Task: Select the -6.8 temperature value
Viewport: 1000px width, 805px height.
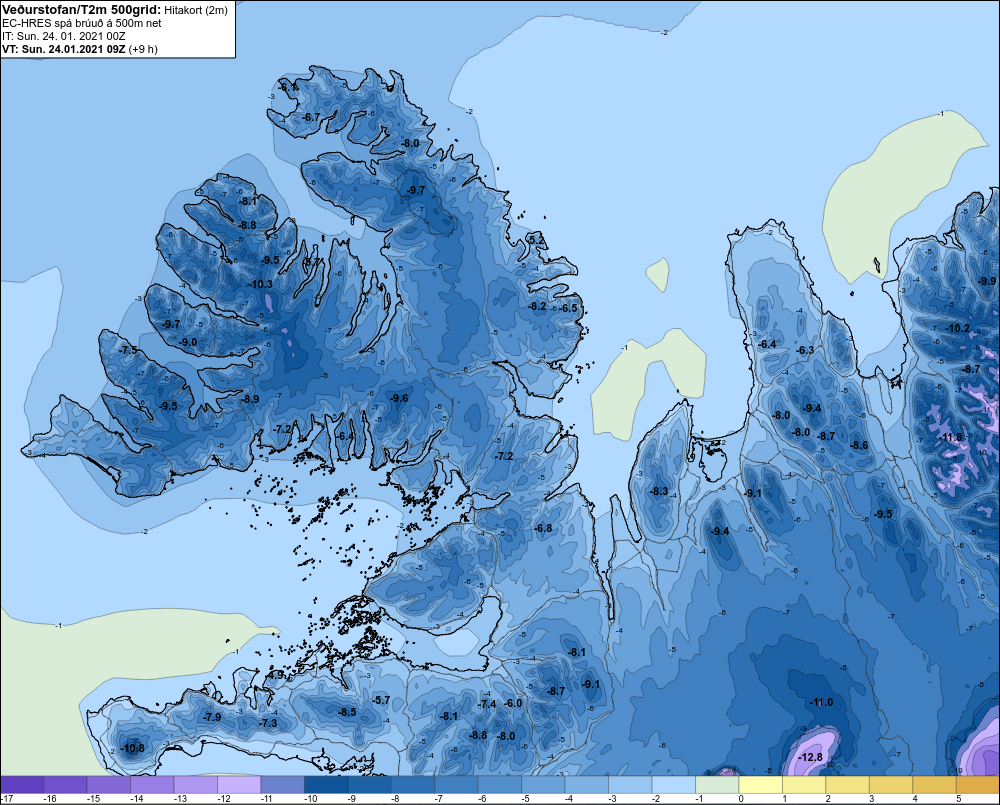Action: tap(543, 528)
